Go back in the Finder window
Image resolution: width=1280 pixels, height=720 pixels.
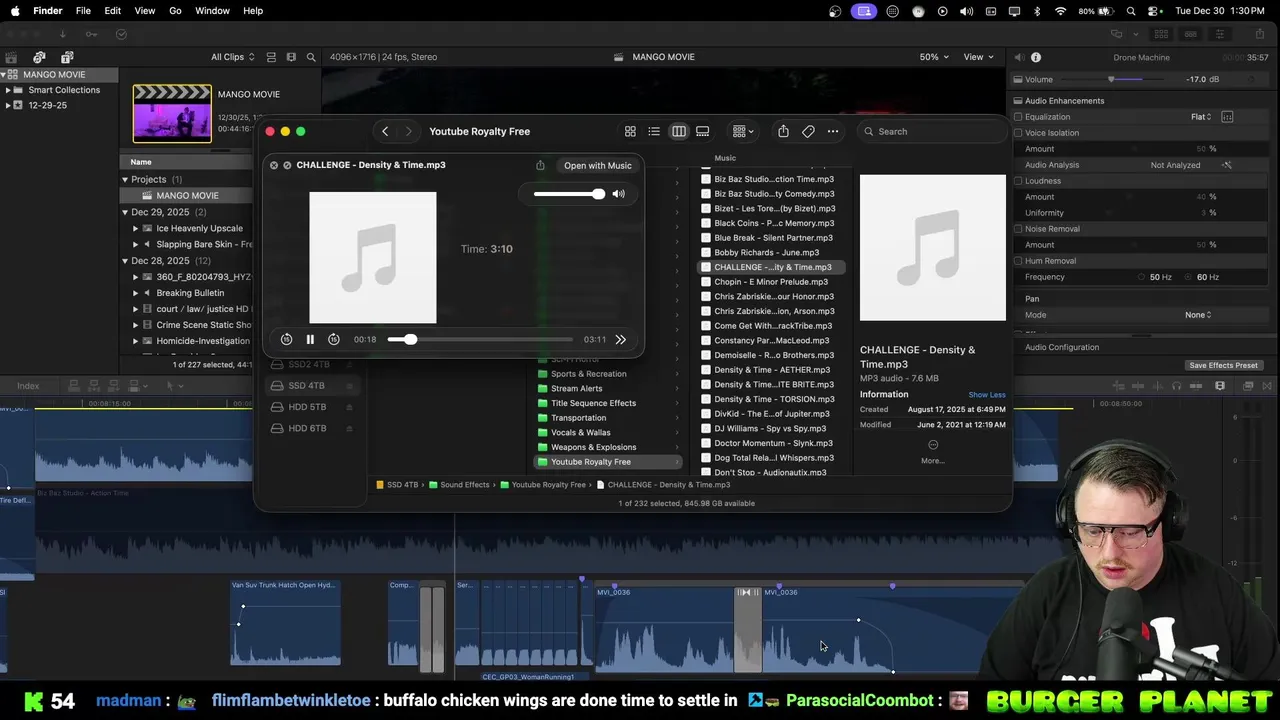(x=385, y=131)
